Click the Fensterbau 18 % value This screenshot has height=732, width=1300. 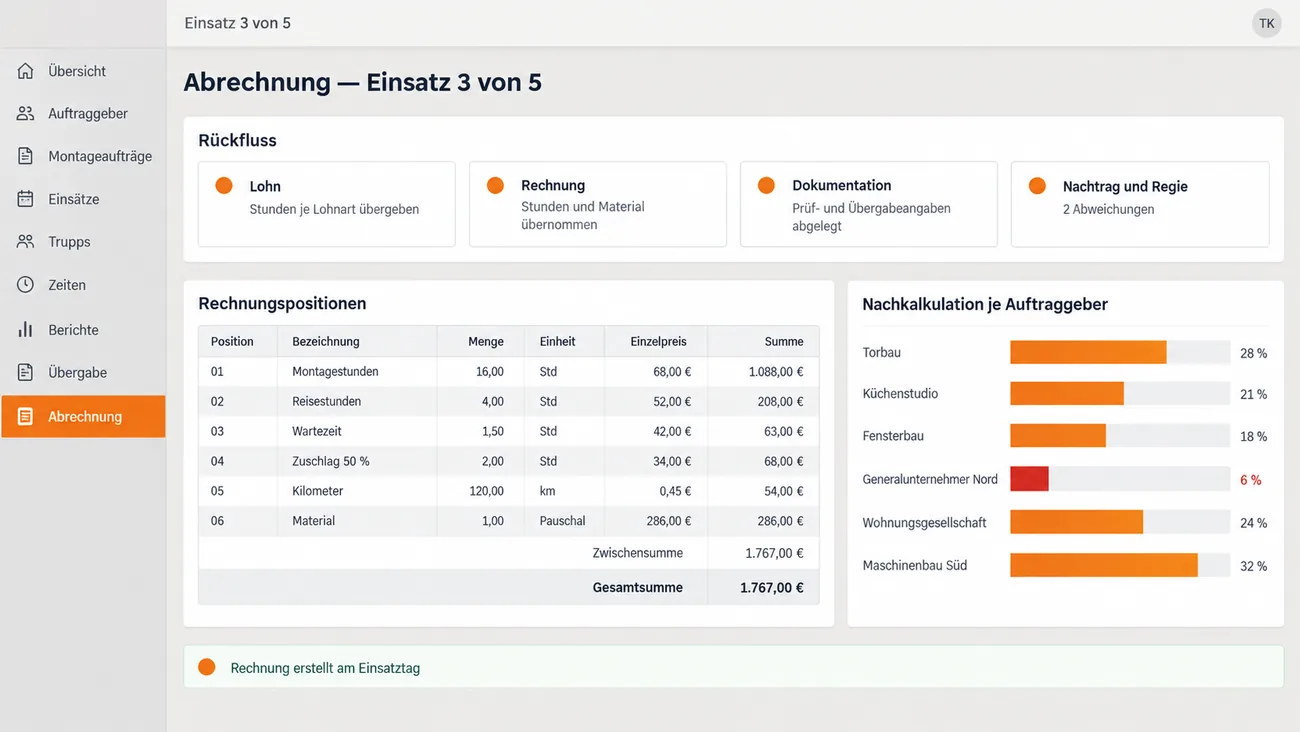[x=1253, y=437]
